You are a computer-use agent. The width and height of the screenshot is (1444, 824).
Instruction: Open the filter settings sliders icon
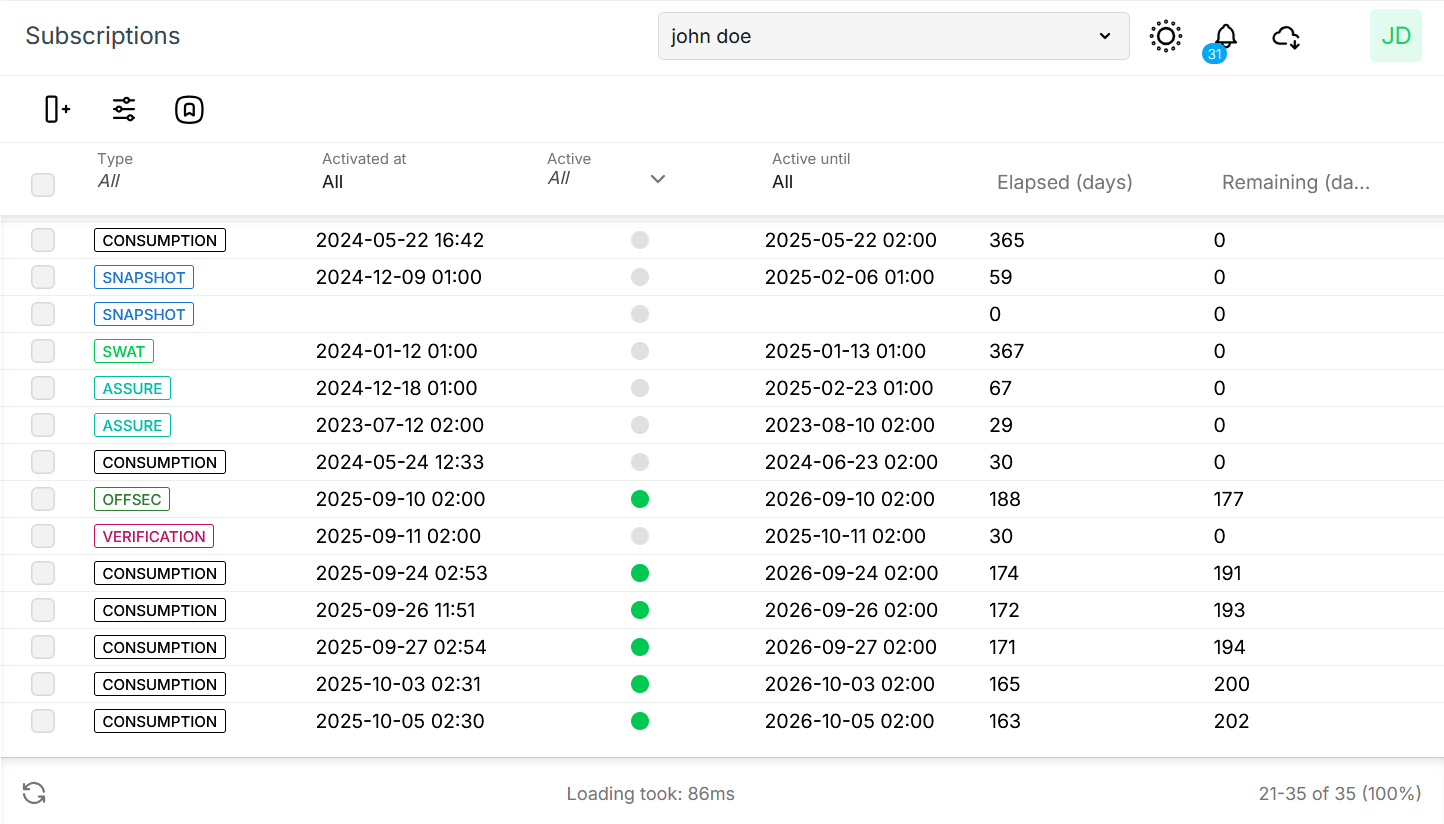pyautogui.click(x=123, y=109)
